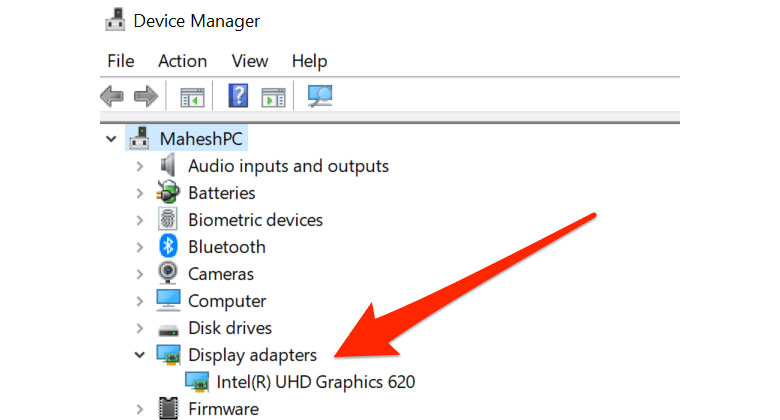Expand the Disk drives category
Image resolution: width=780 pixels, height=420 pixels.
(140, 328)
